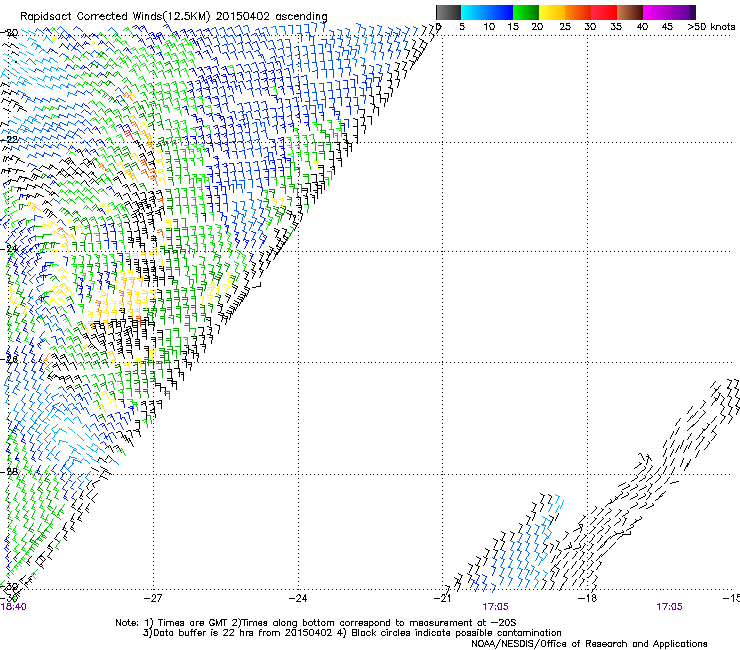Click the '-24' latitude axis label
This screenshot has height=650, width=740.
pyautogui.click(x=9, y=249)
